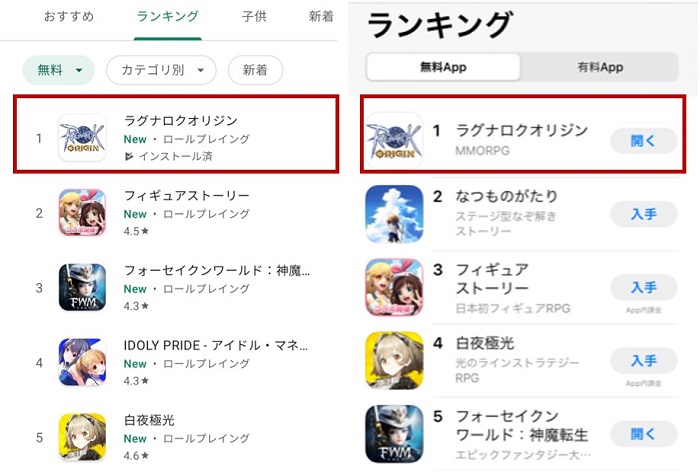The width and height of the screenshot is (700, 472).
Task: Tap the Figure Story app icon ranked 2
Action: [x=83, y=213]
